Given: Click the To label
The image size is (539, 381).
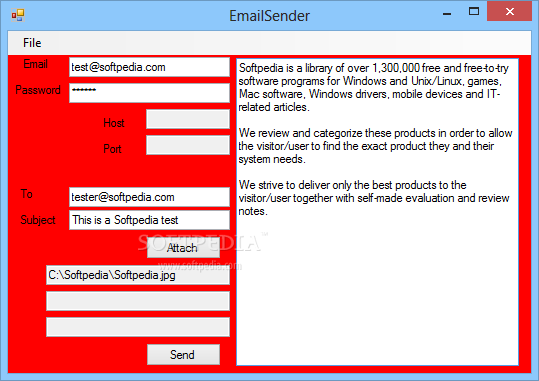Looking at the screenshot, I should (x=26, y=194).
